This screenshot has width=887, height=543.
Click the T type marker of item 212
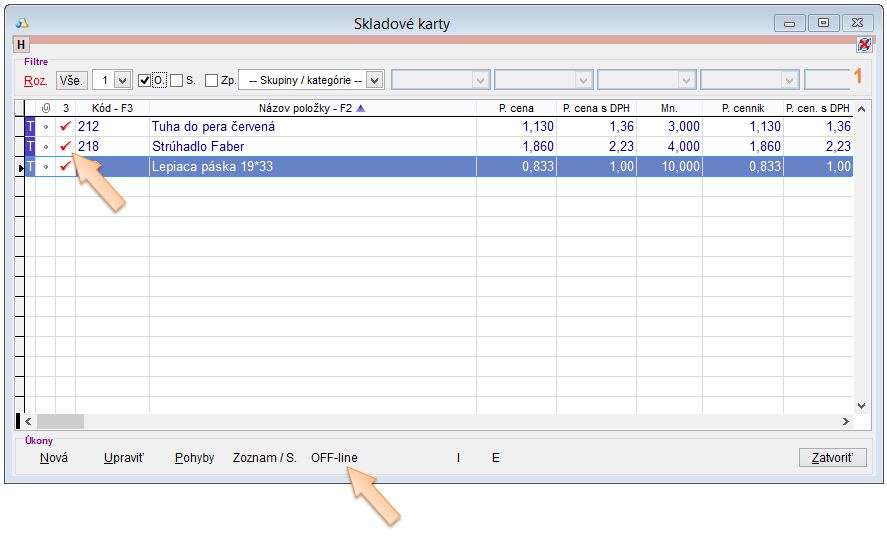30,127
